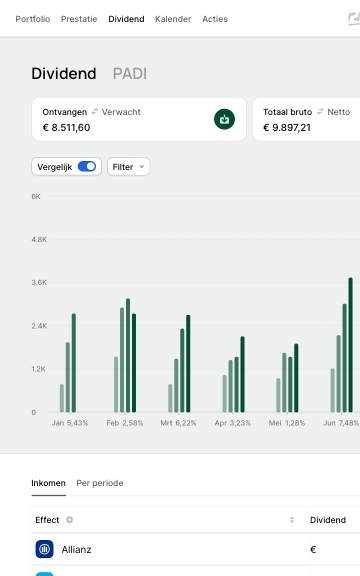The width and height of the screenshot is (360, 576).
Task: Switch to the Per periode tab
Action: tap(100, 483)
